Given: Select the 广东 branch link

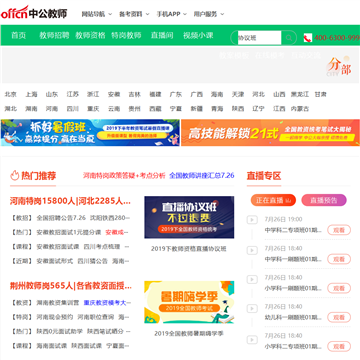Looking at the screenshot, I should click(176, 94).
